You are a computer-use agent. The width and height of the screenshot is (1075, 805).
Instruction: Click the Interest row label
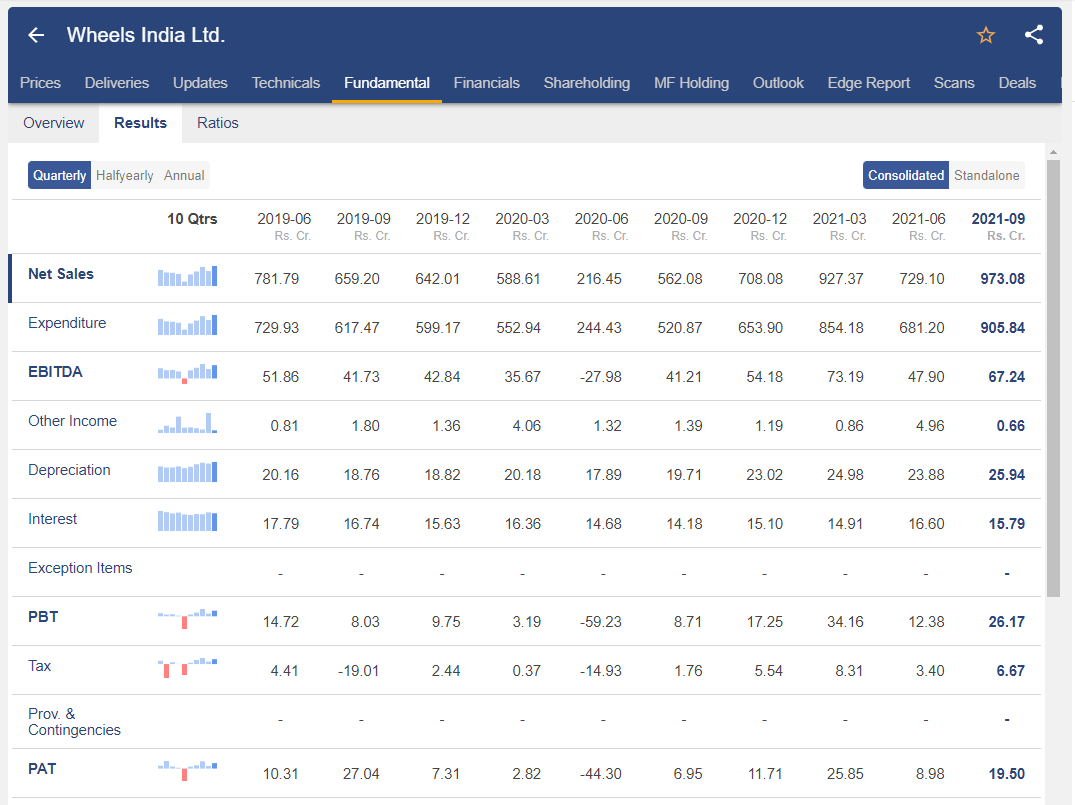(53, 519)
